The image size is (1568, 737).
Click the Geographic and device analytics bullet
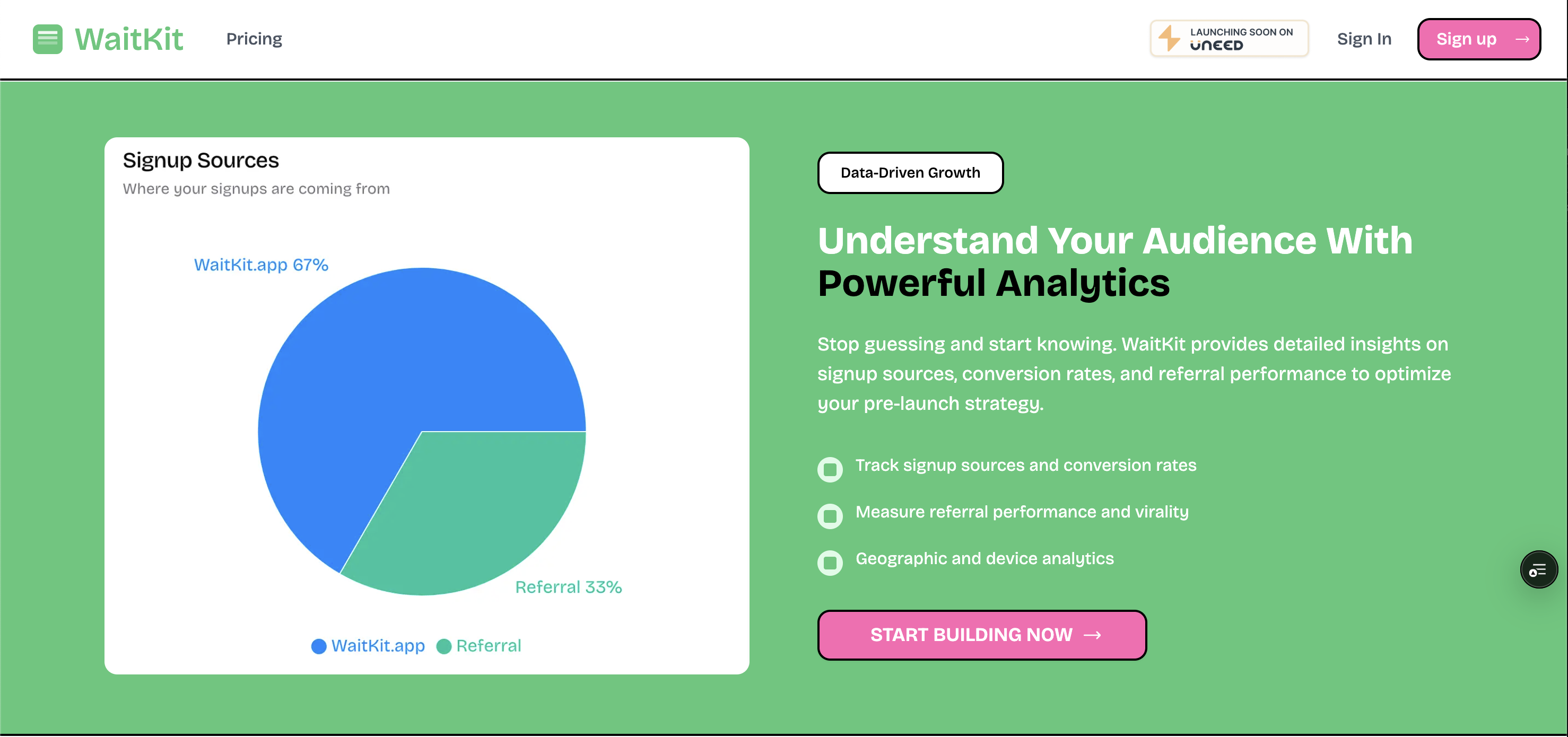(830, 563)
